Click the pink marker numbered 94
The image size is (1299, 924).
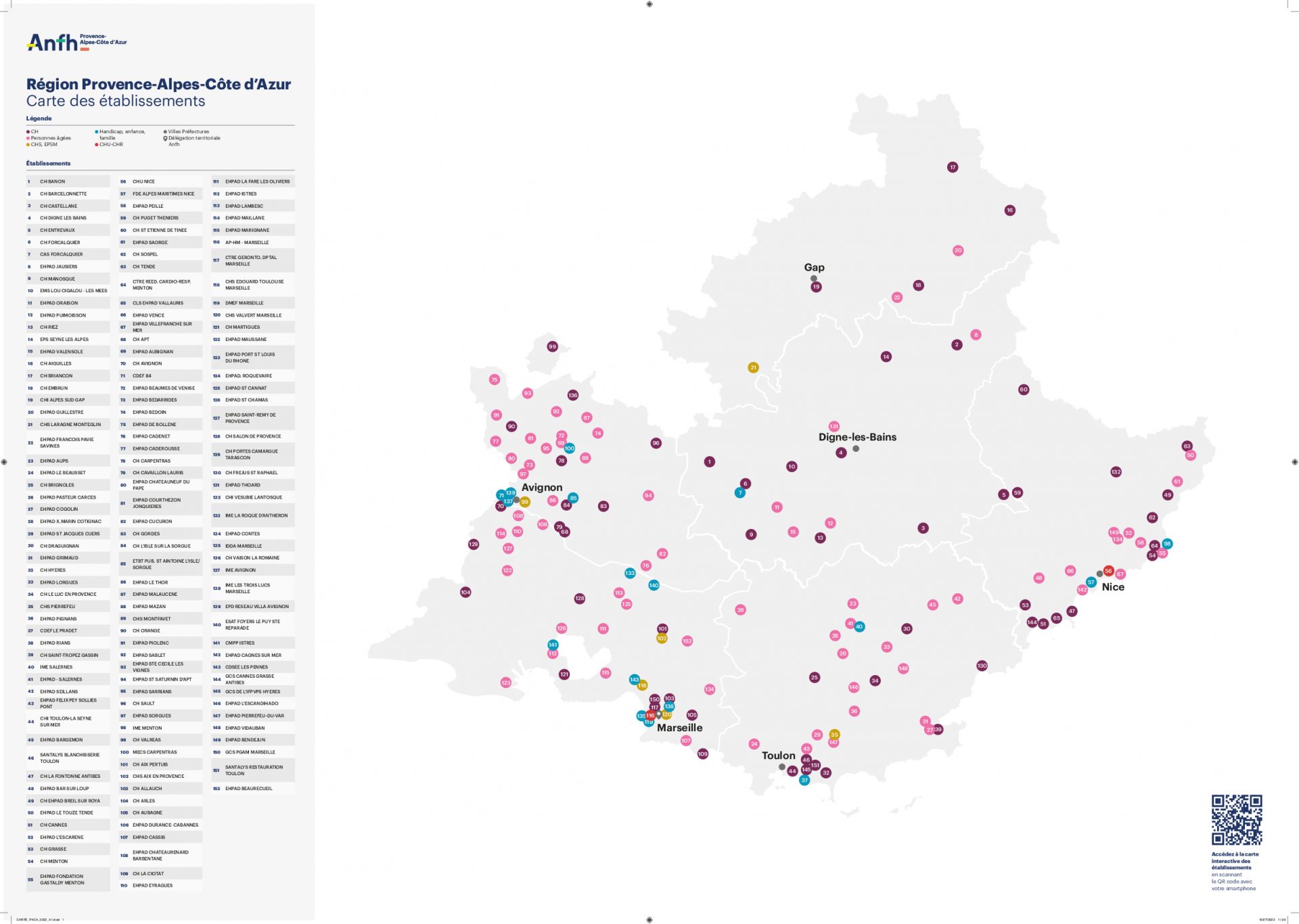pos(648,495)
